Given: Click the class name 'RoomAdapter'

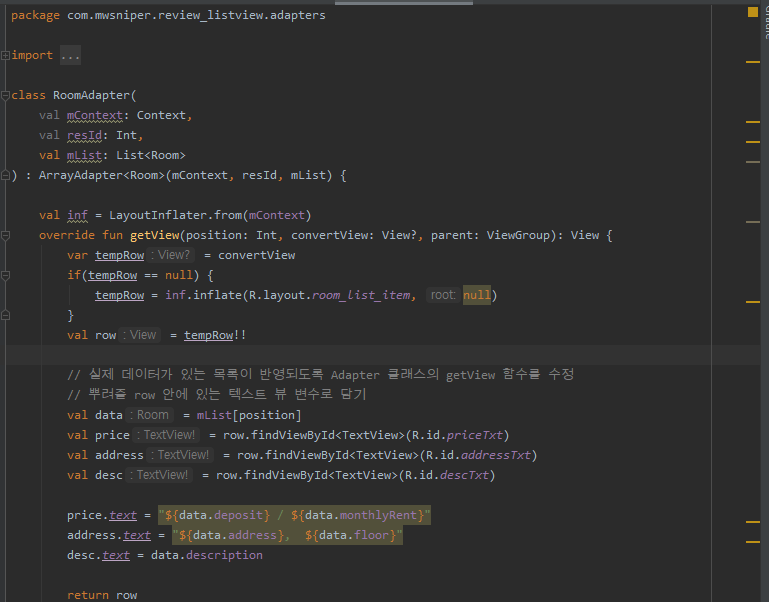Looking at the screenshot, I should (91, 95).
